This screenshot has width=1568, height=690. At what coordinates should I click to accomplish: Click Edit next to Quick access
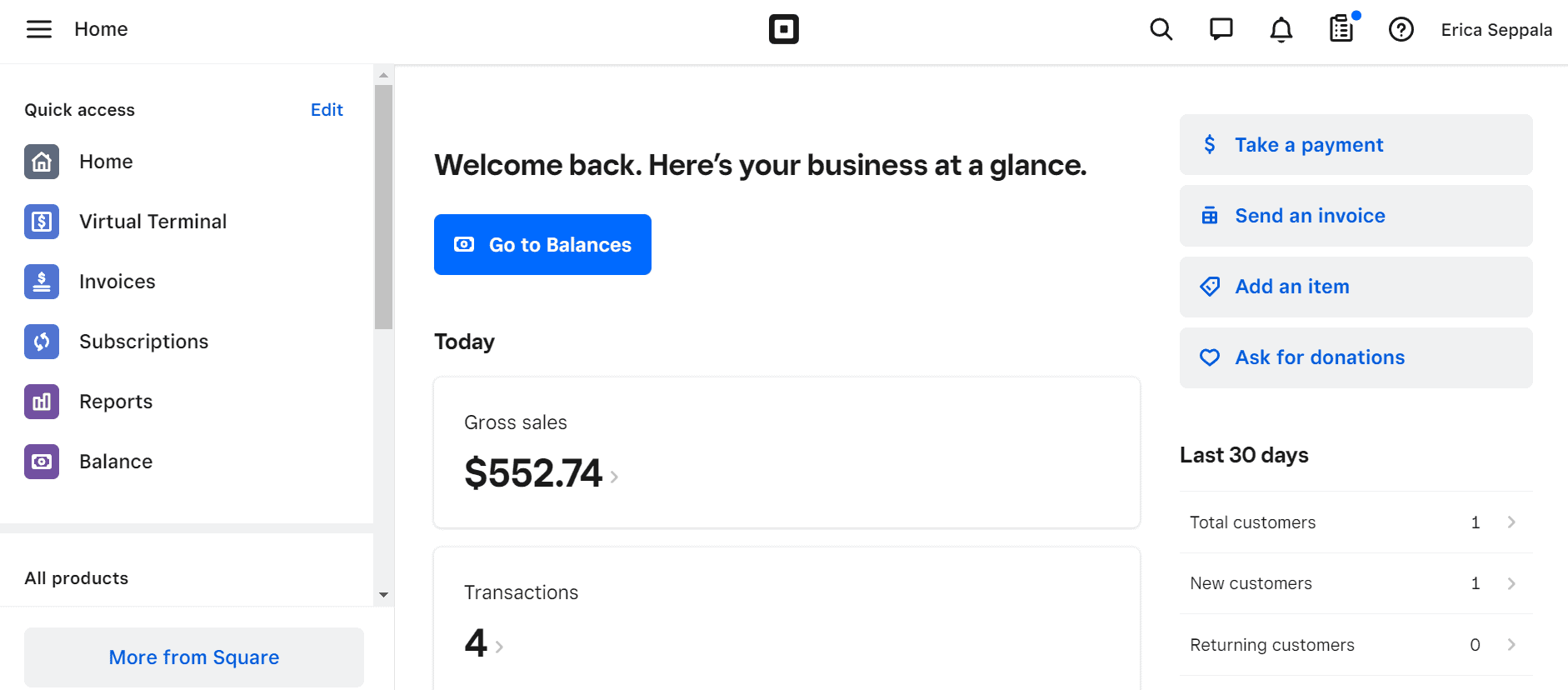[327, 110]
